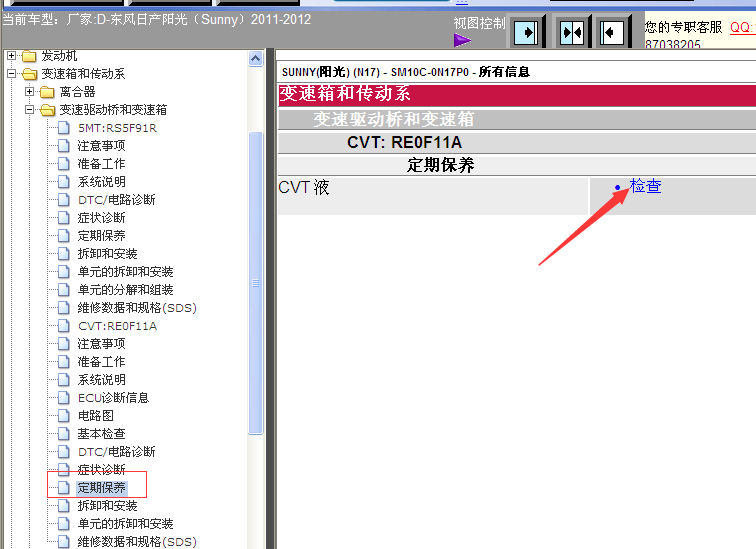The height and width of the screenshot is (549, 756).
Task: Open 维修数据和规格(SDS) above CVT:RE0F11A
Action: pos(137,308)
